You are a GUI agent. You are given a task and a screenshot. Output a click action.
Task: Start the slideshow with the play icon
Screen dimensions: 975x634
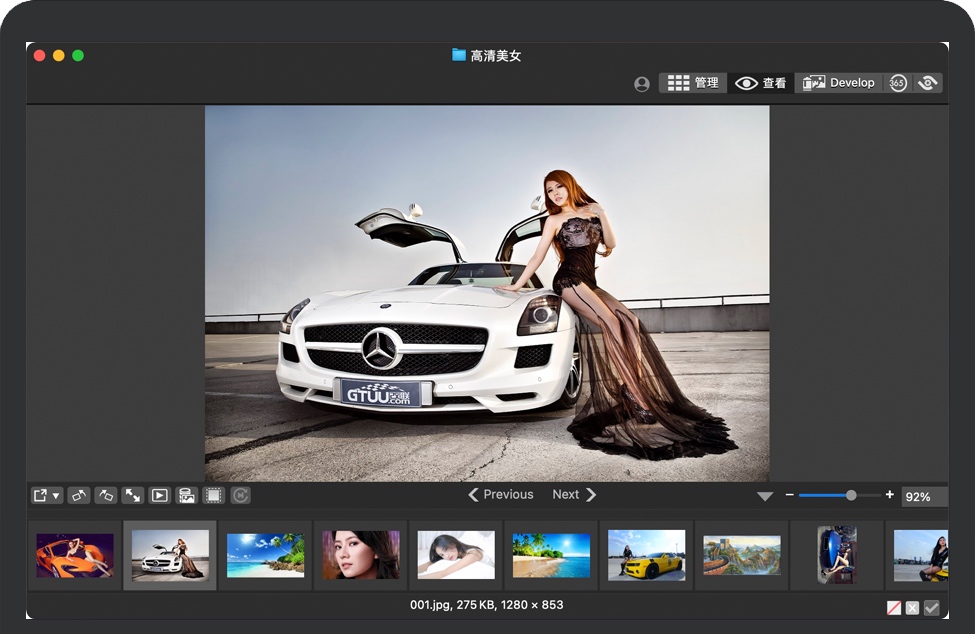coord(159,495)
